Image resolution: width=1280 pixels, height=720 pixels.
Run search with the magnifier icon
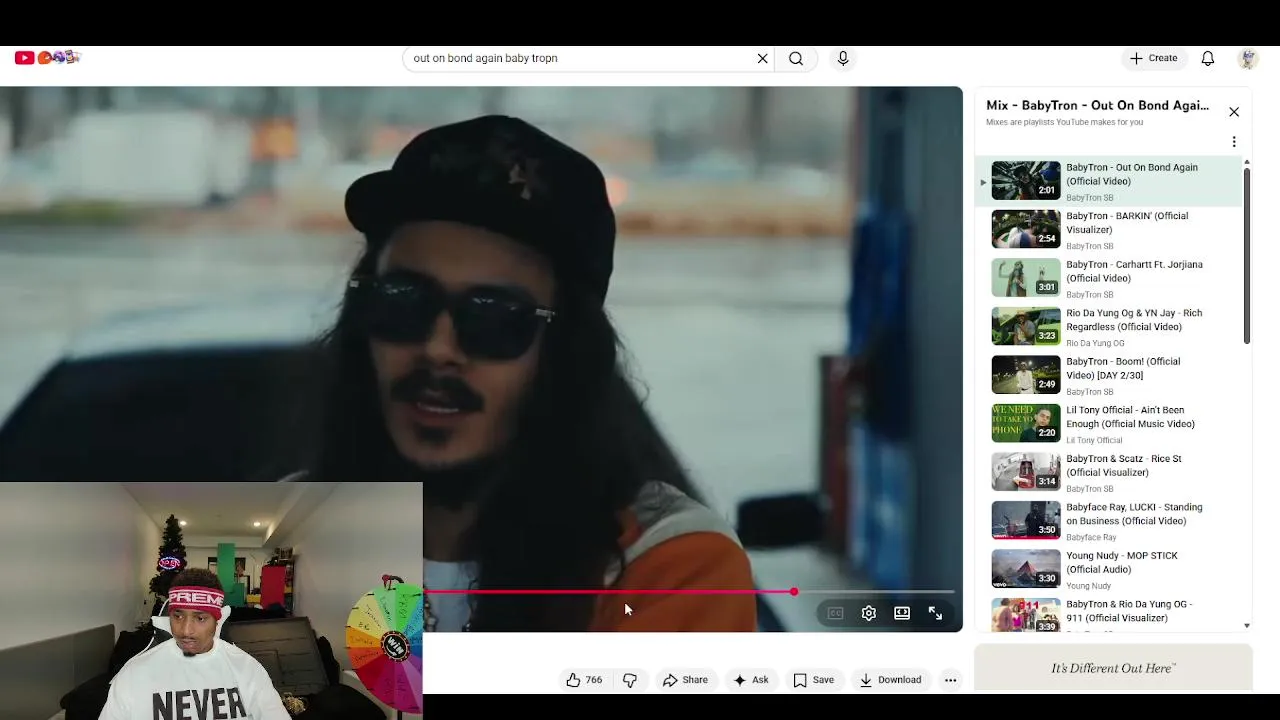796,59
